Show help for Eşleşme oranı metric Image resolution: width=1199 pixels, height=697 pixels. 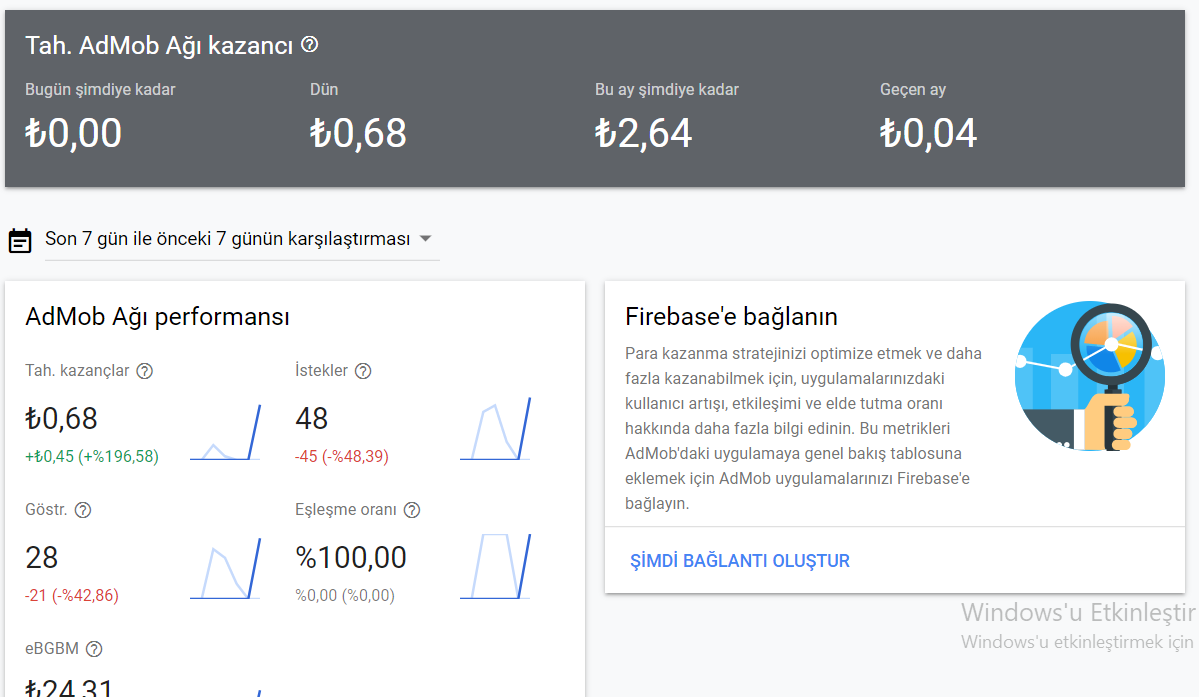pos(412,510)
